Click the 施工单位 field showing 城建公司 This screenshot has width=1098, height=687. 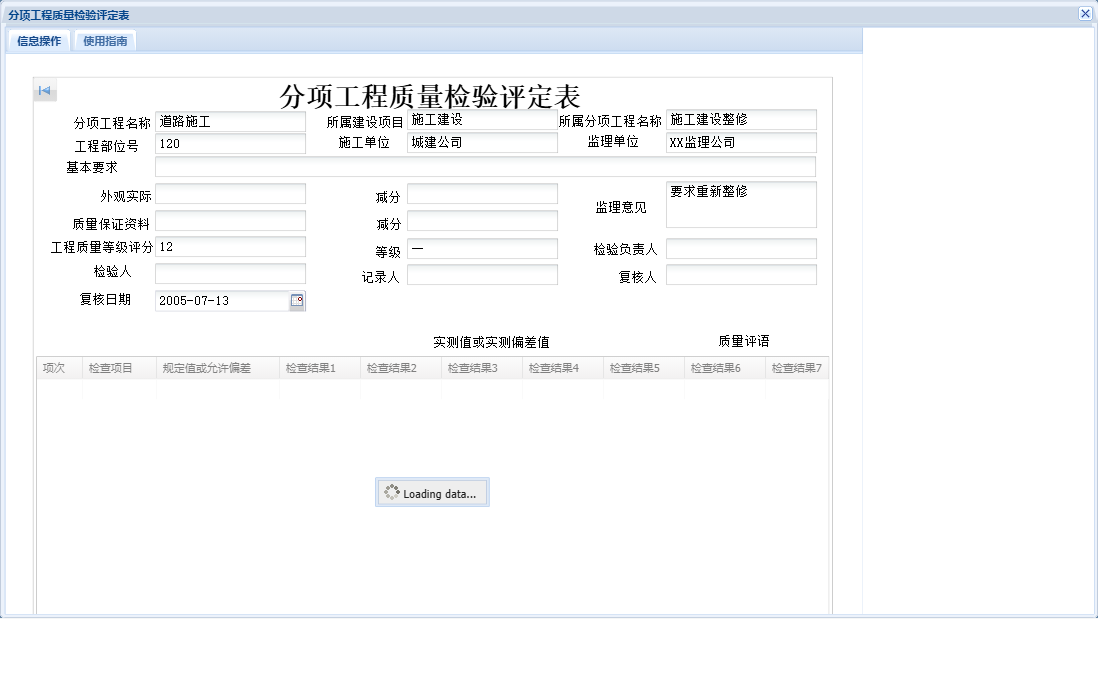click(481, 143)
